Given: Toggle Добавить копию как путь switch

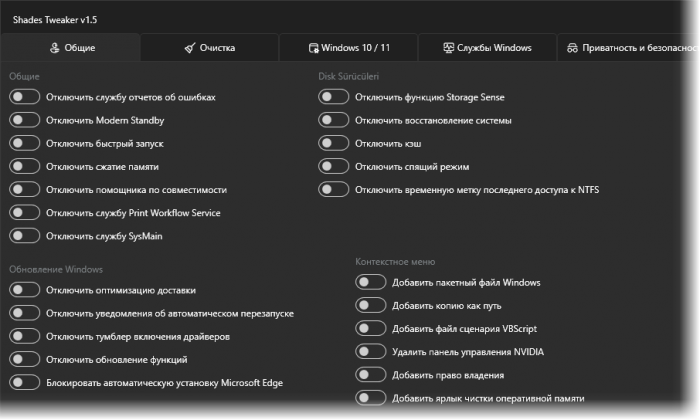Looking at the screenshot, I should pyautogui.click(x=370, y=305).
